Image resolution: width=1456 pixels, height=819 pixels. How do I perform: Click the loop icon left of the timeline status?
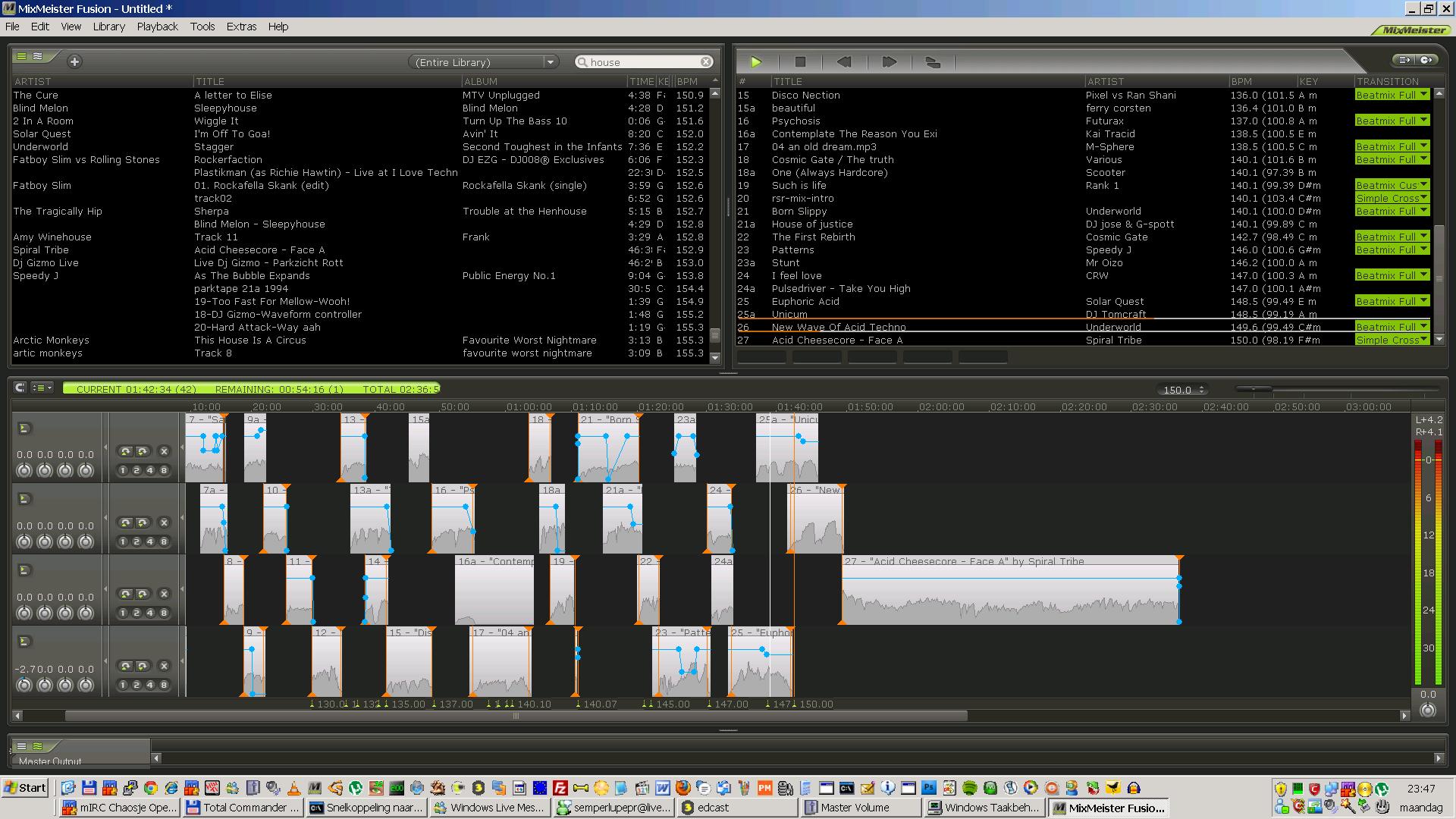[20, 388]
